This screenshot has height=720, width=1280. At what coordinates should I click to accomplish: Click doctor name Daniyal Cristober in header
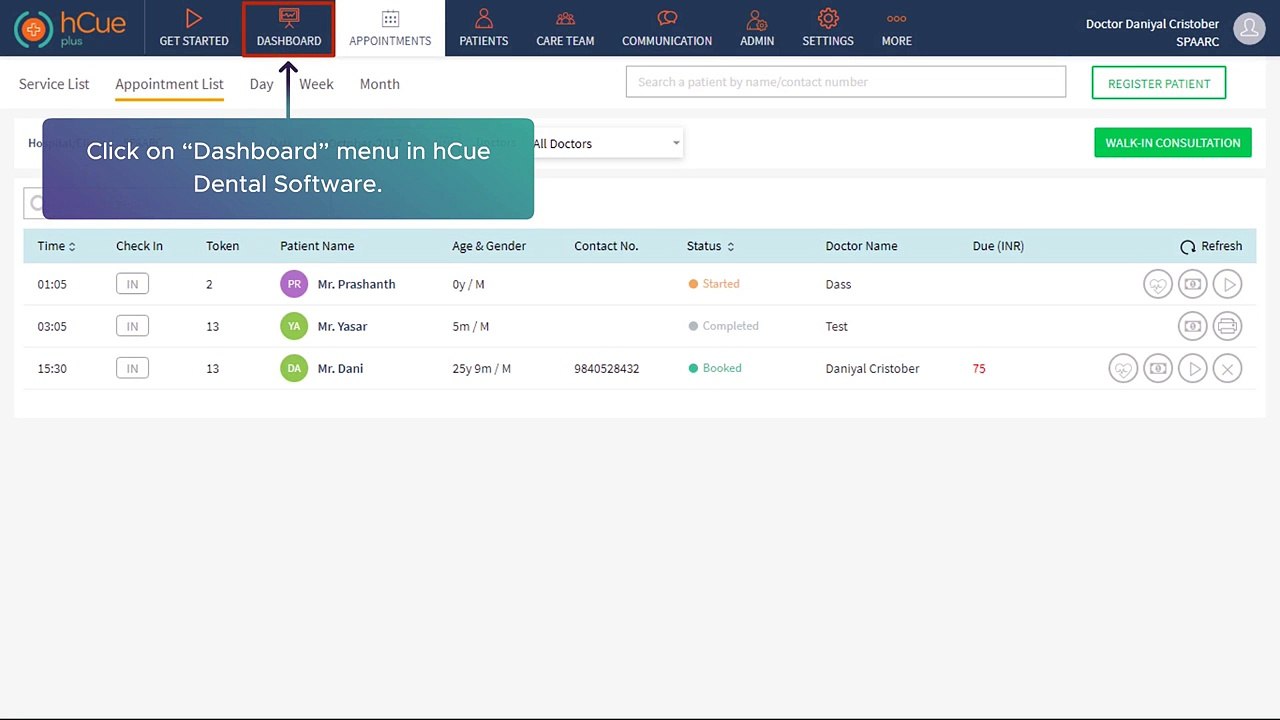click(1152, 24)
